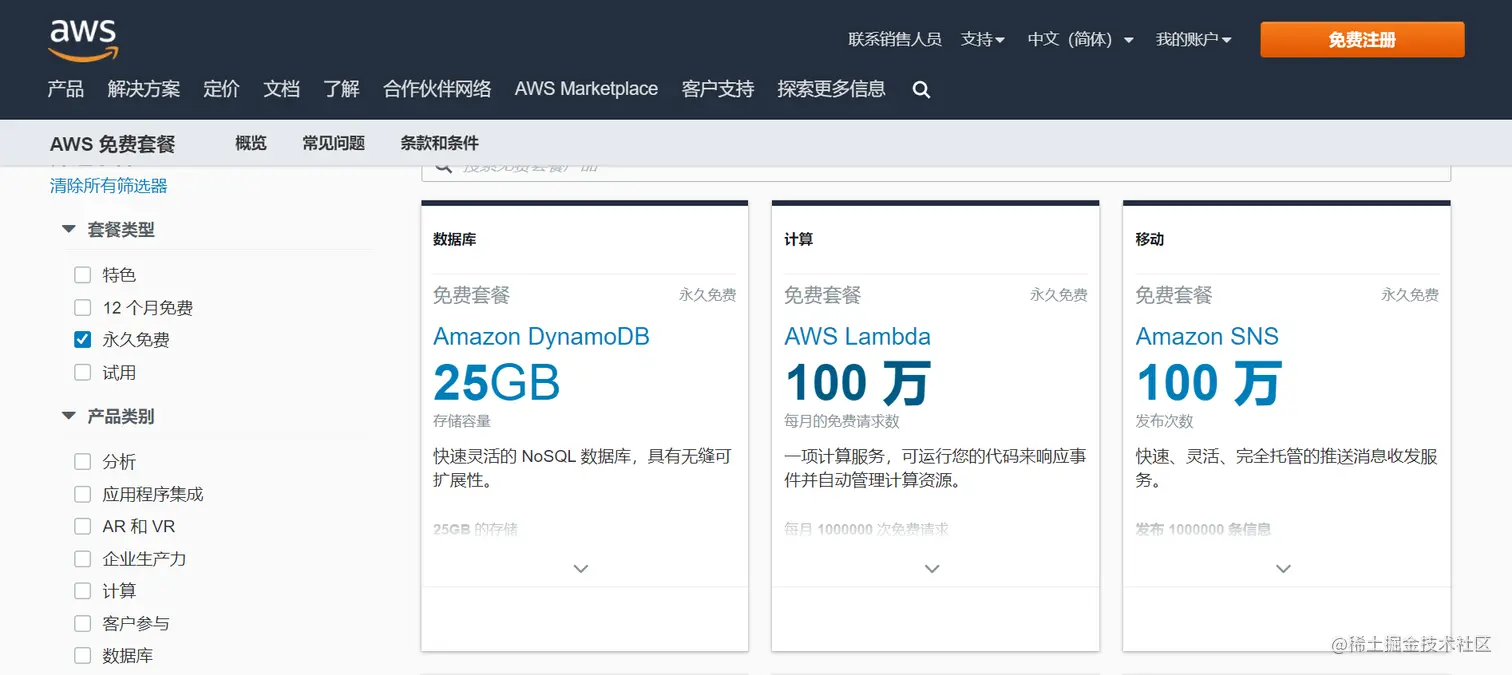The width and height of the screenshot is (1512, 675).
Task: Check the 计算 category checkbox
Action: 83,591
